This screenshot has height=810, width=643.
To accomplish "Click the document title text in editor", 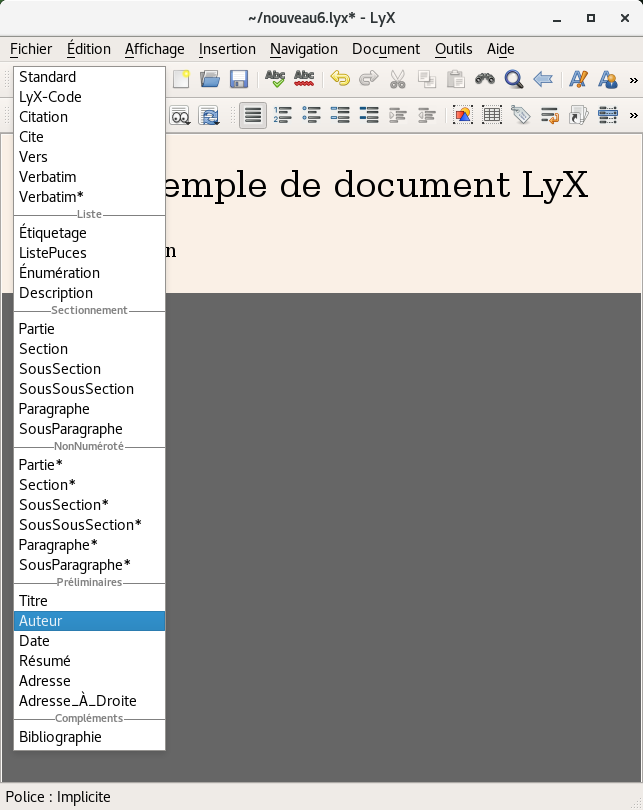I will click(377, 185).
